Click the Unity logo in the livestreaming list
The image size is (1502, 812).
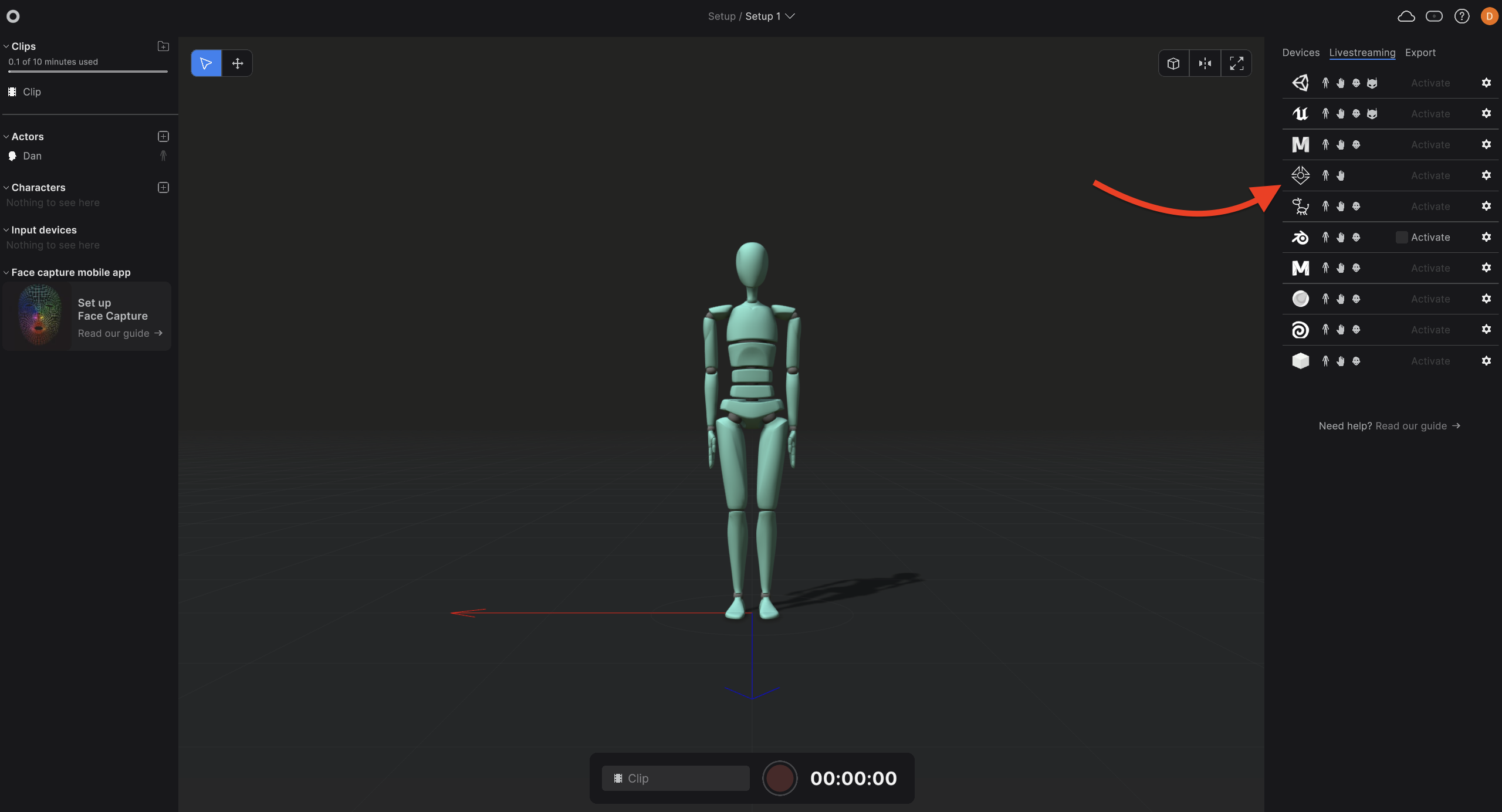[x=1300, y=83]
